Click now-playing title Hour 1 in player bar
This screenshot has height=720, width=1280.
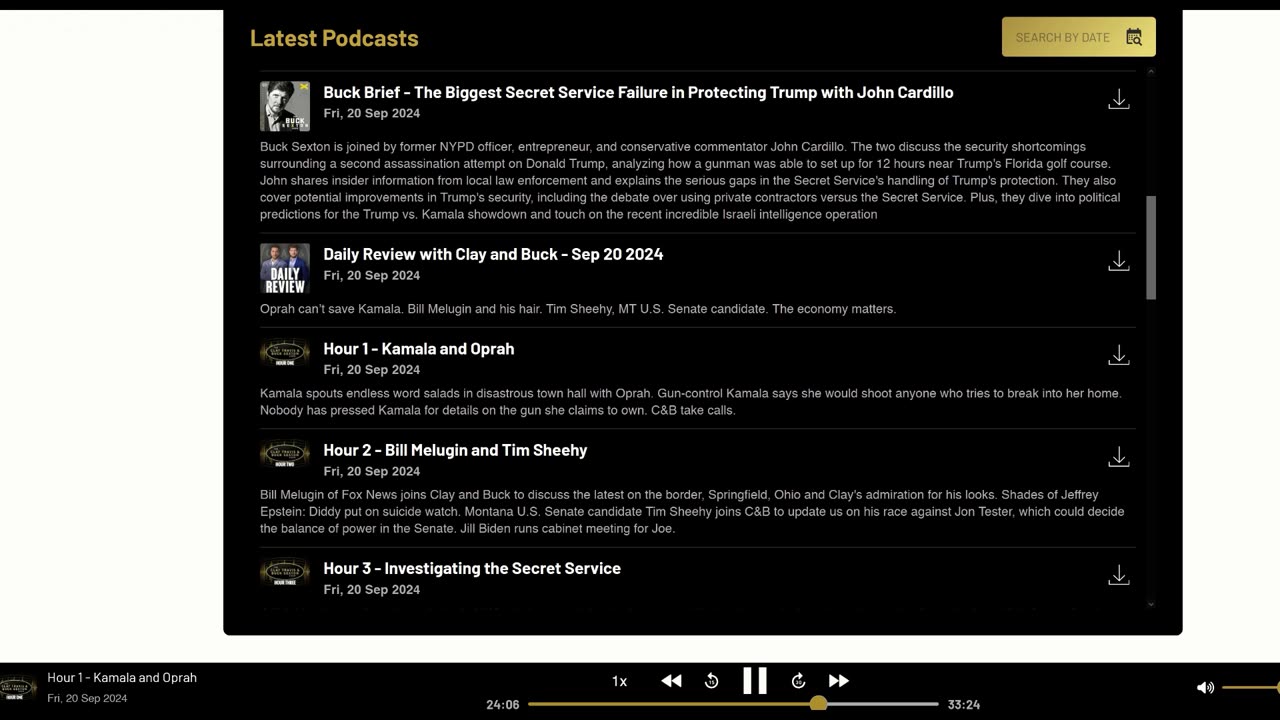pyautogui.click(x=122, y=678)
